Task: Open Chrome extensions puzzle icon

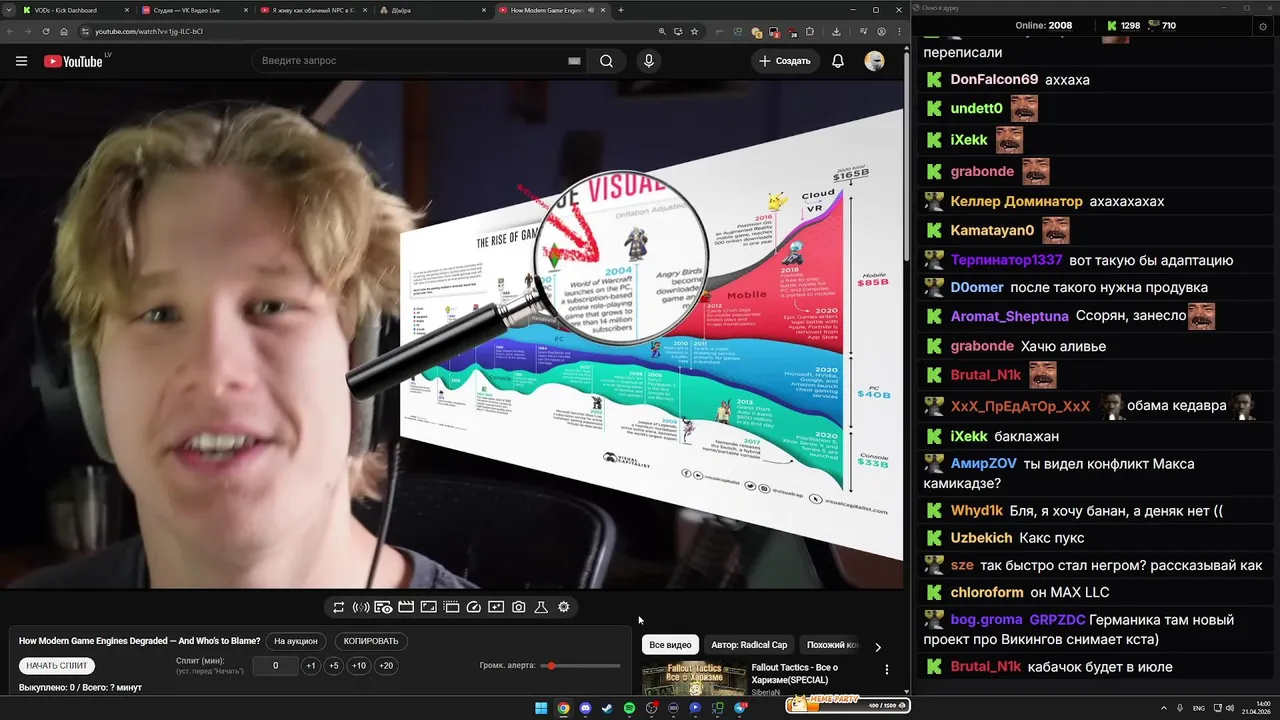Action: 810,31
